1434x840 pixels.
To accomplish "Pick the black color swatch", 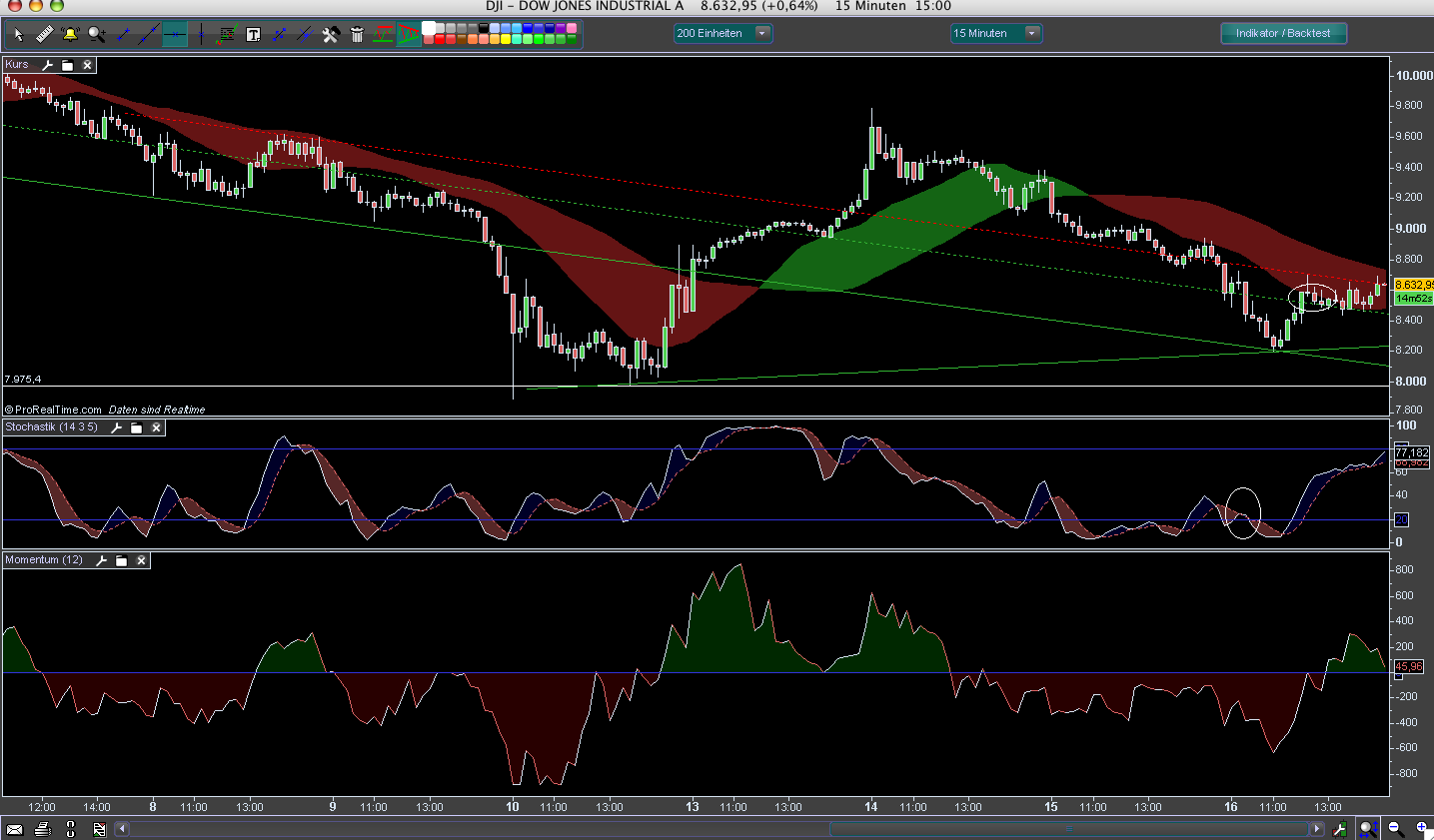I will pos(484,28).
